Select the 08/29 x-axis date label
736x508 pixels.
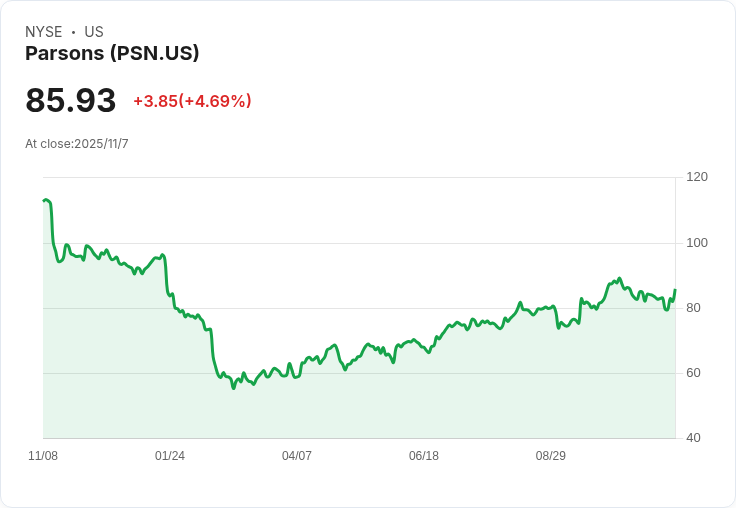coord(551,456)
